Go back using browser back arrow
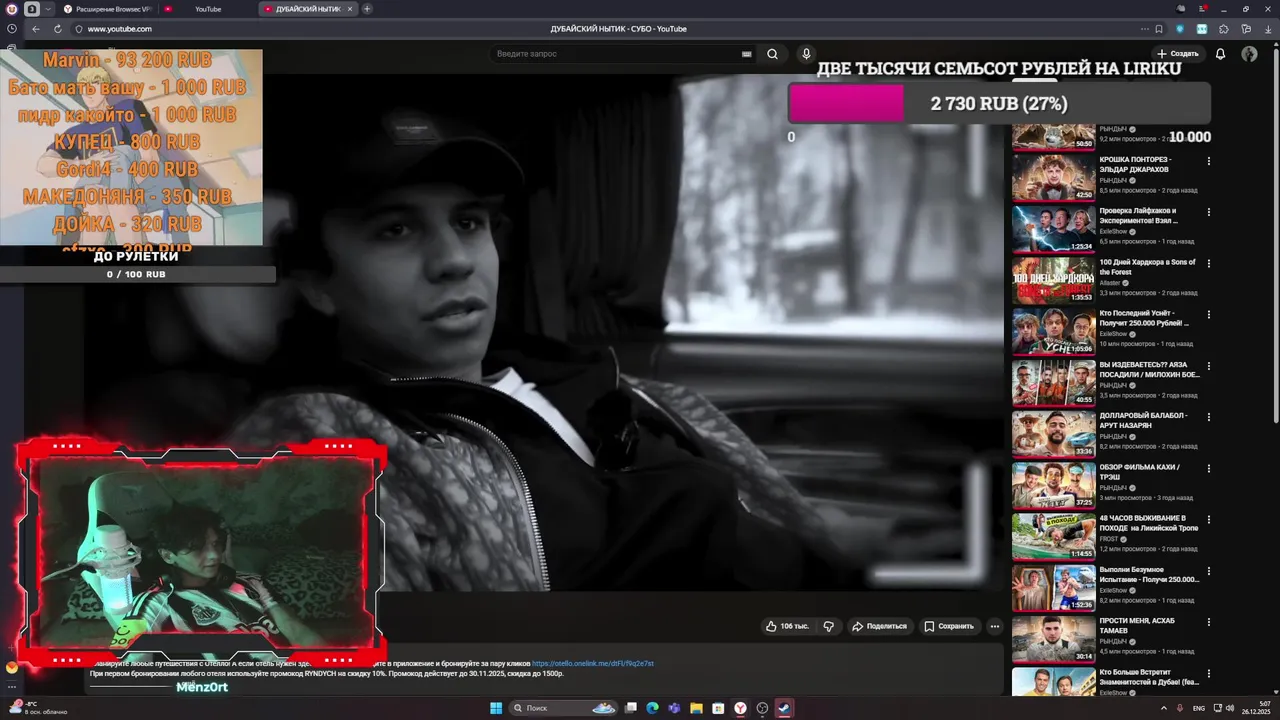This screenshot has height=720, width=1280. pyautogui.click(x=36, y=29)
